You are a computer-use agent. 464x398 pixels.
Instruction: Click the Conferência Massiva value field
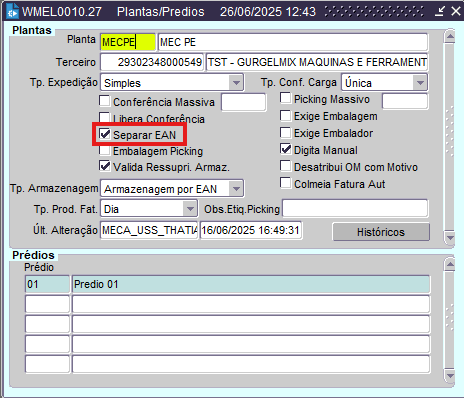tap(244, 102)
